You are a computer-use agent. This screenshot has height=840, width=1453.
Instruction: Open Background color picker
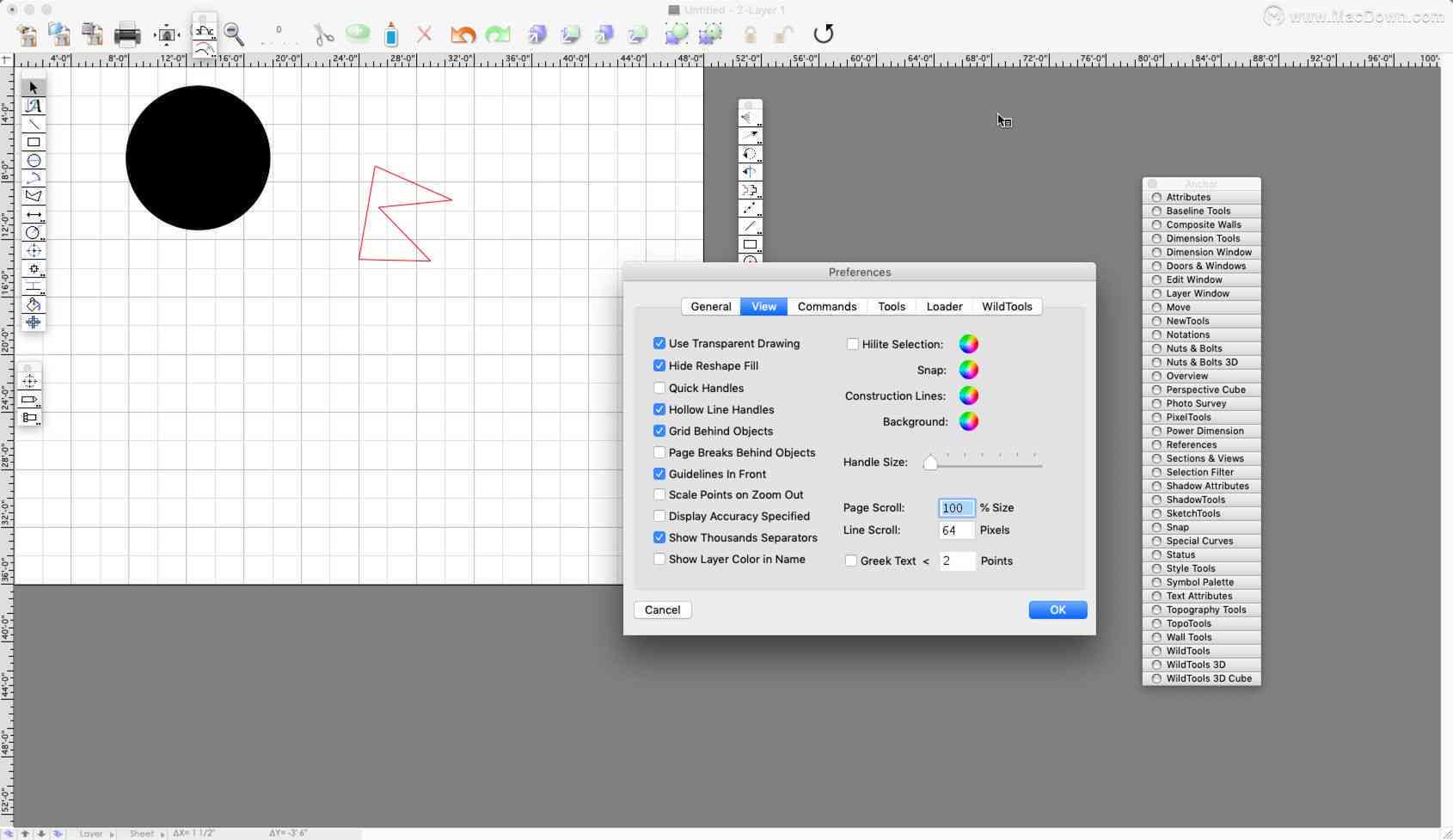968,421
